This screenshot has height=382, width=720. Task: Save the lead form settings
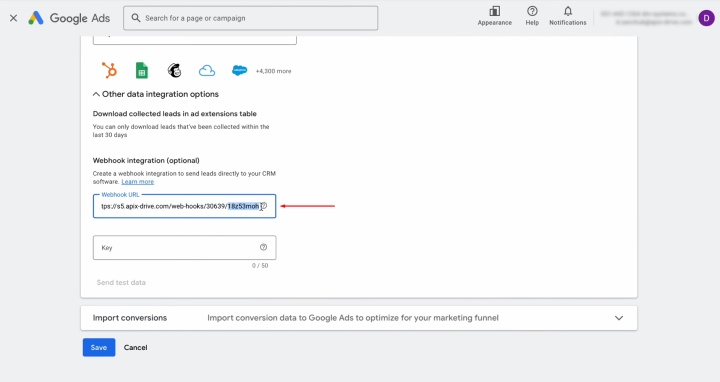(99, 348)
